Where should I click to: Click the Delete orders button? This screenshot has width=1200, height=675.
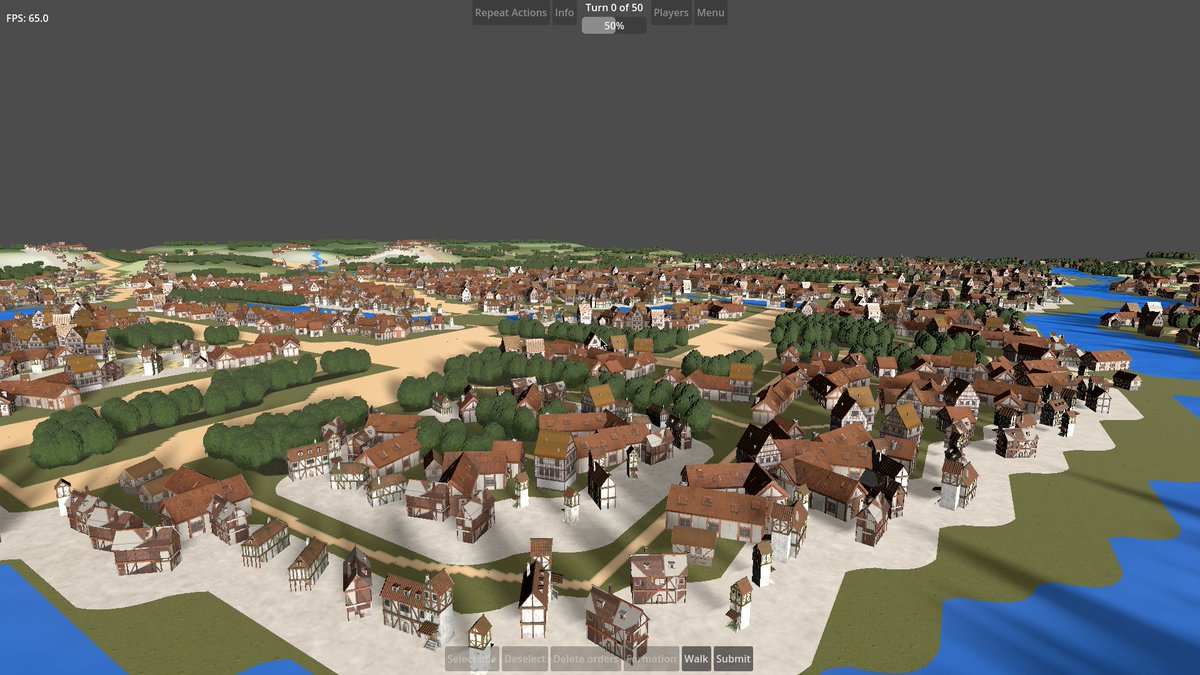tap(585, 659)
